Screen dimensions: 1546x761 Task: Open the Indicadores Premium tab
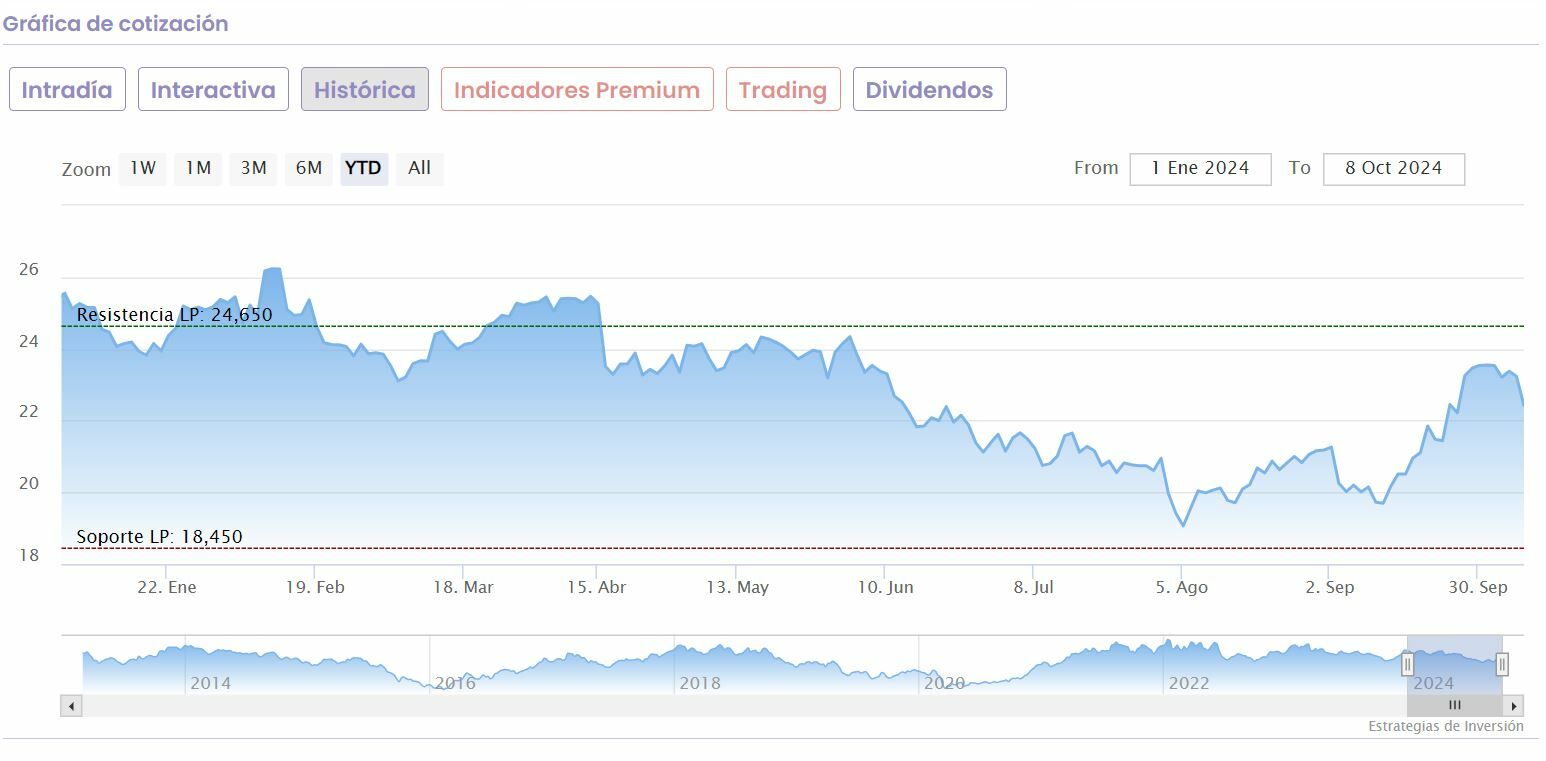coord(577,90)
